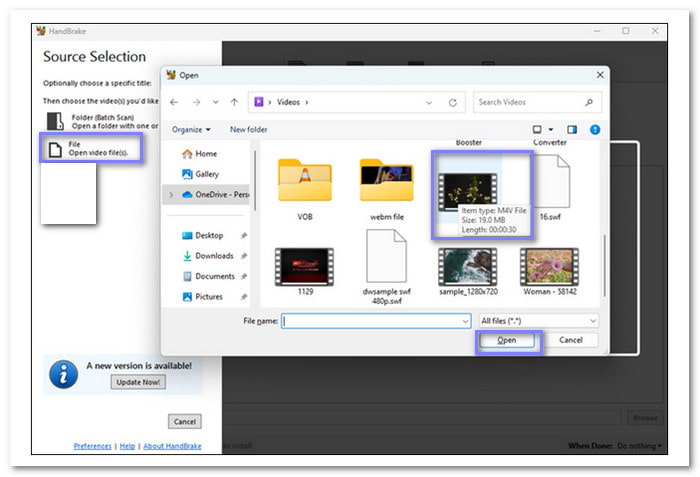Open the Preferences link
Screen dimensions: 700x477
[x=92, y=446]
